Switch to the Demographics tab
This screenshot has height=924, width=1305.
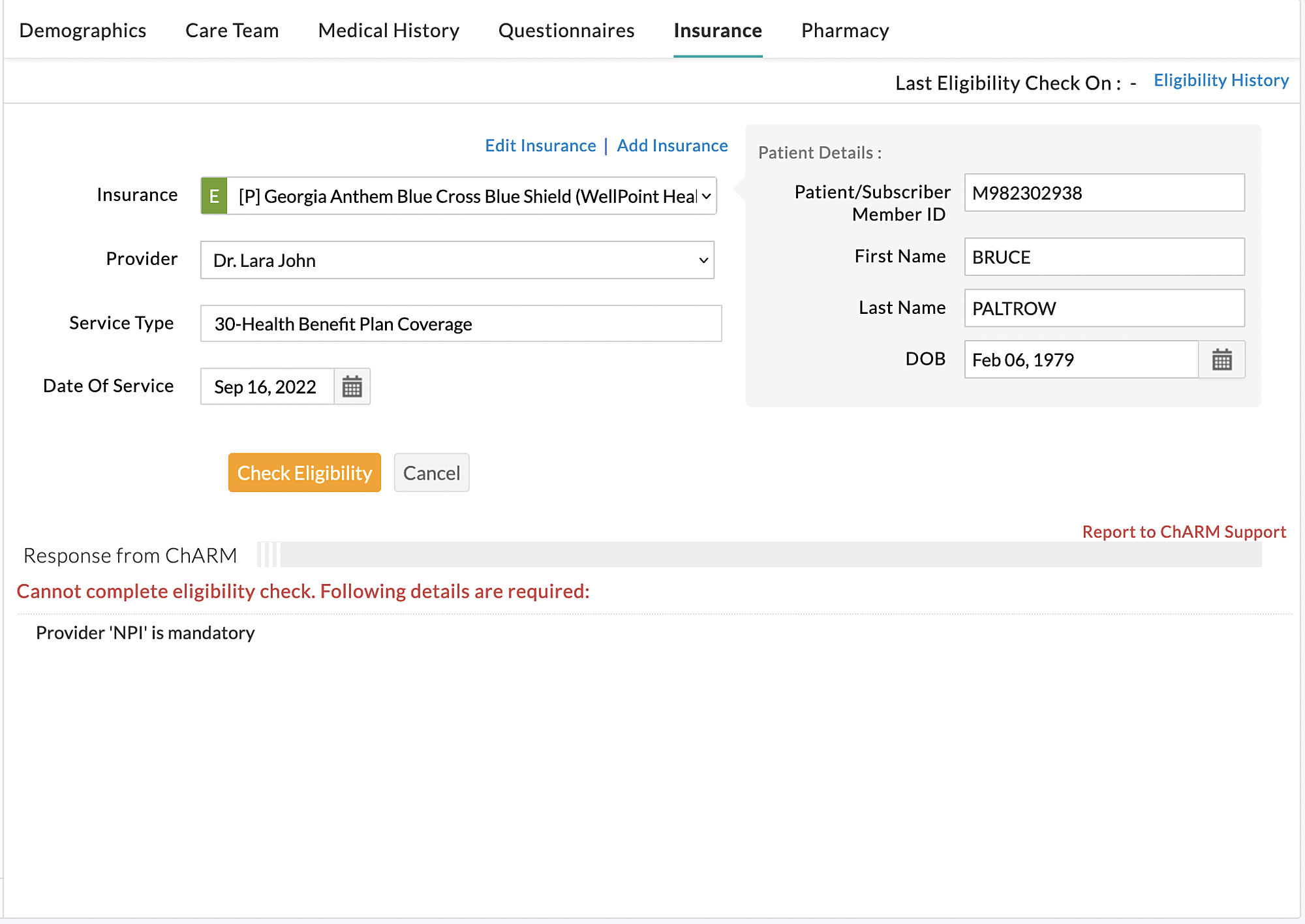82,30
